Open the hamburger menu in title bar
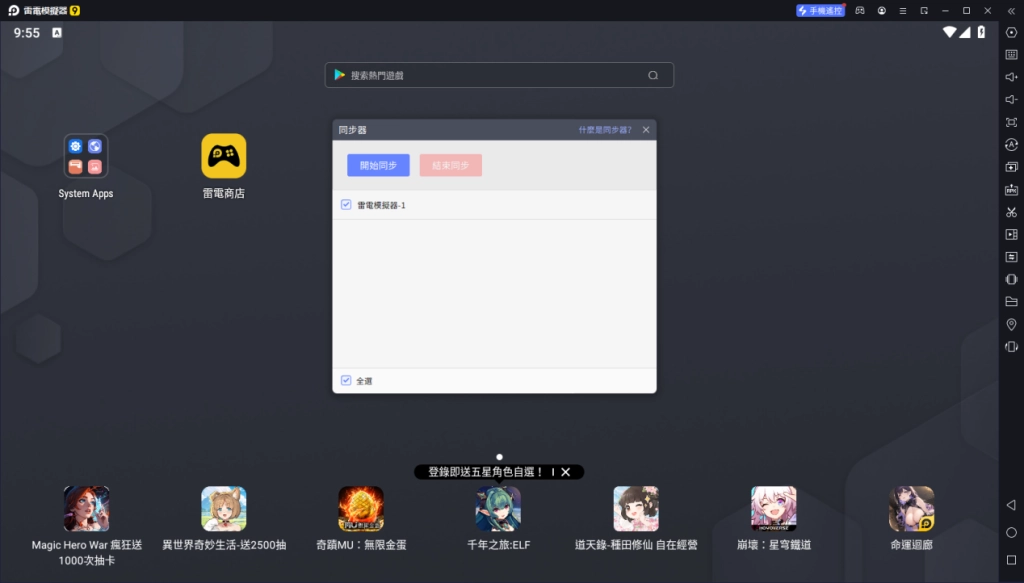The image size is (1024, 583). [x=903, y=10]
